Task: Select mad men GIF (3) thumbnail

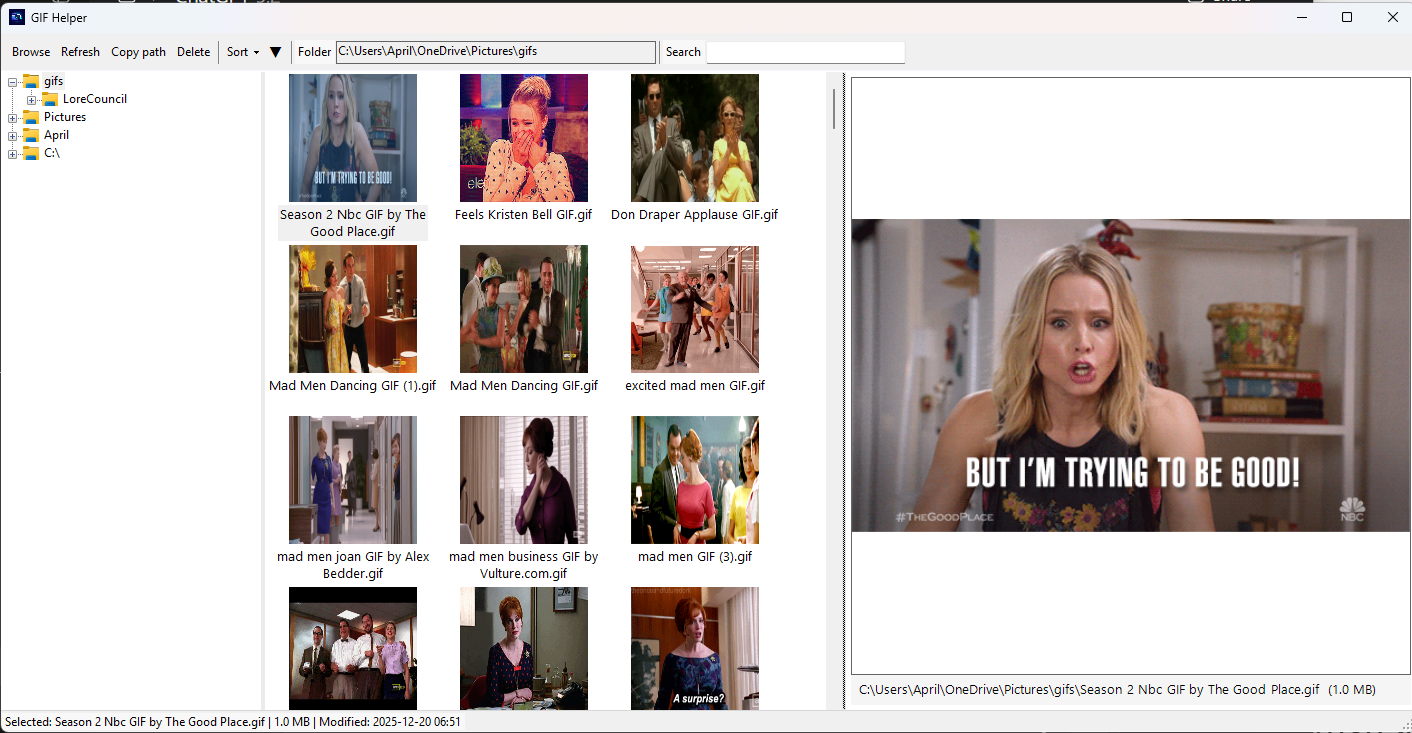Action: 695,480
